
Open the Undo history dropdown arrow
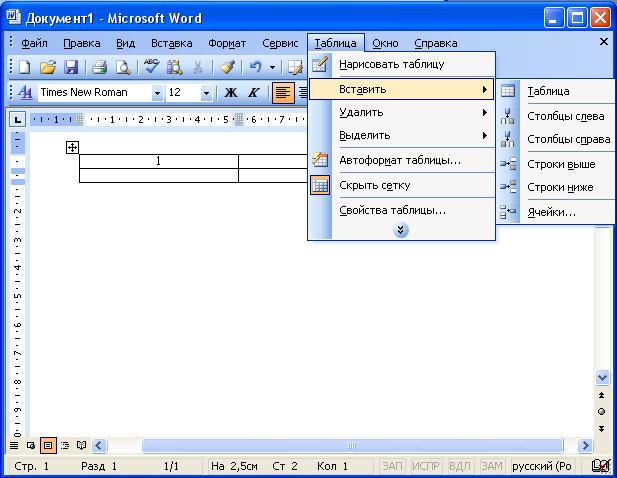coord(272,67)
